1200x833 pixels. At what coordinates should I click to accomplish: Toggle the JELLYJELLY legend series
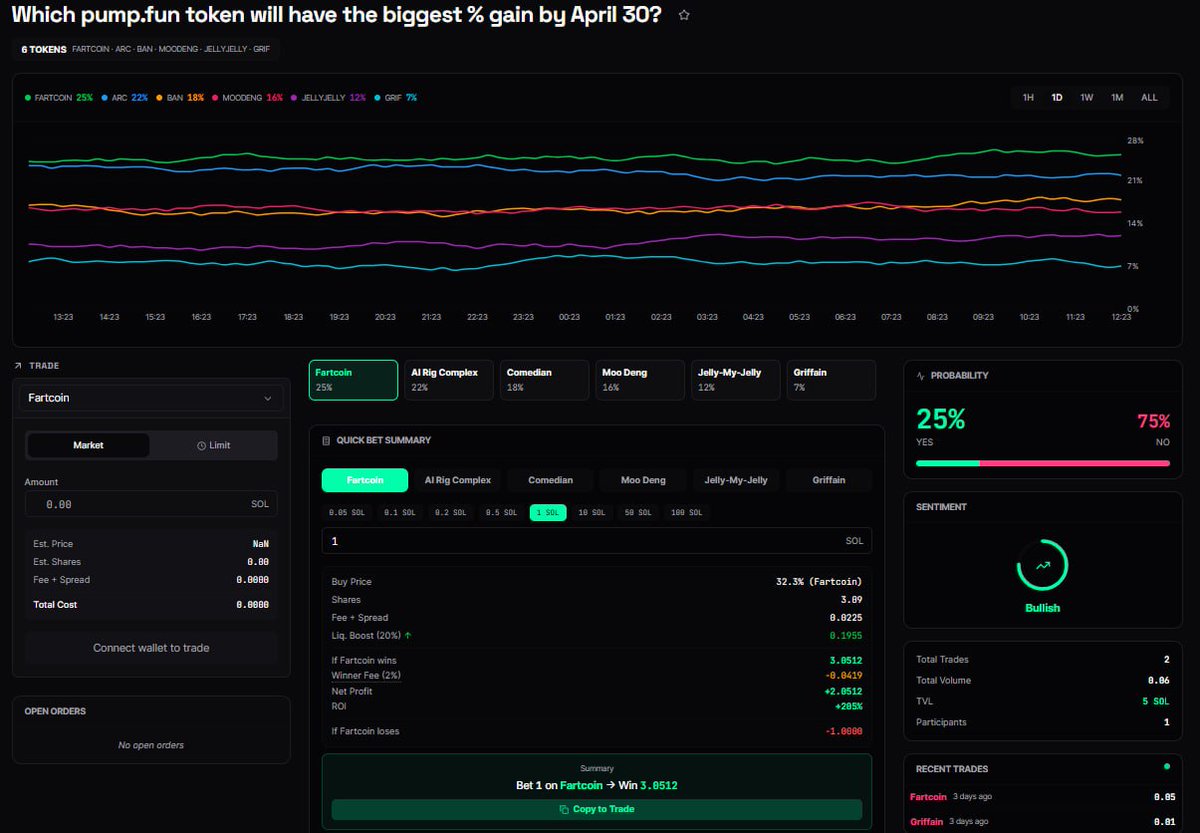pos(328,98)
